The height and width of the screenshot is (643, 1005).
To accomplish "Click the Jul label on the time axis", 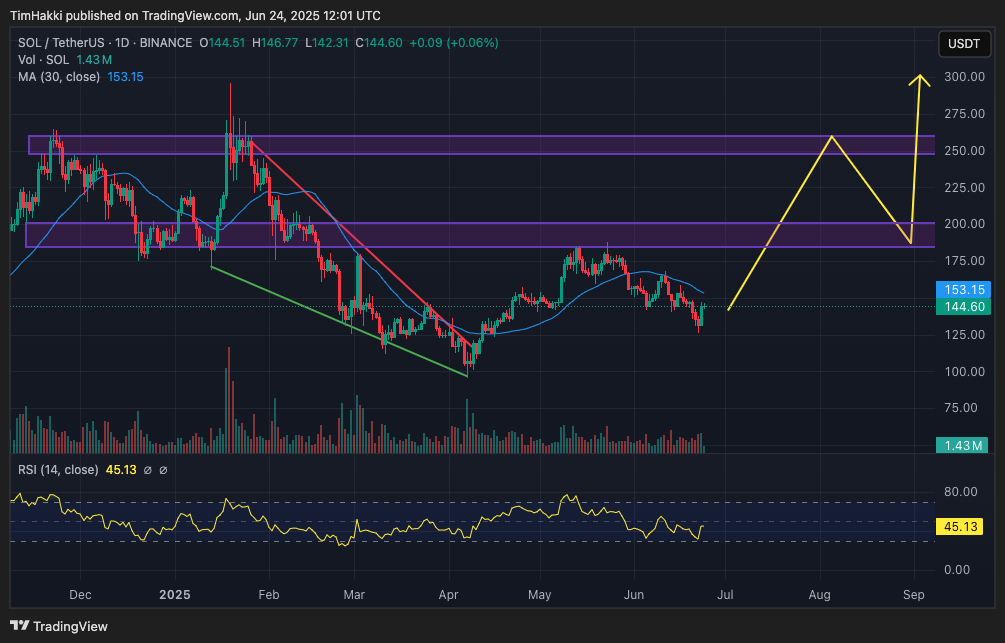I will point(726,594).
